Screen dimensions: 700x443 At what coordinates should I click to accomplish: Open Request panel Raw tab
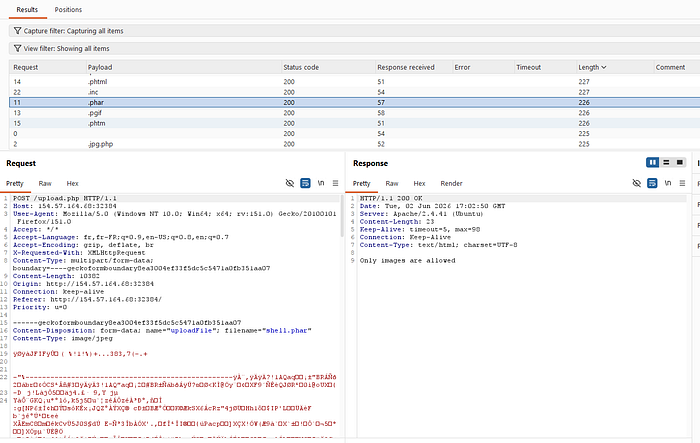(45, 183)
